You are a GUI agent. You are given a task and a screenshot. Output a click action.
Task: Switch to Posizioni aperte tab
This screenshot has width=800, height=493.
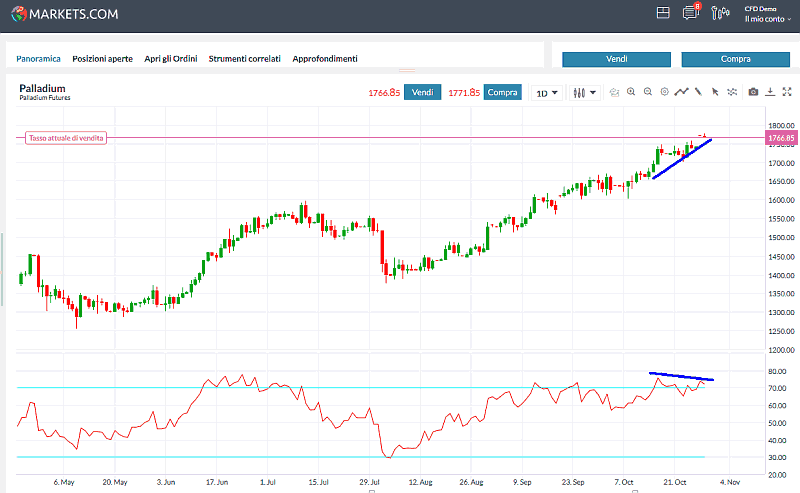point(102,59)
